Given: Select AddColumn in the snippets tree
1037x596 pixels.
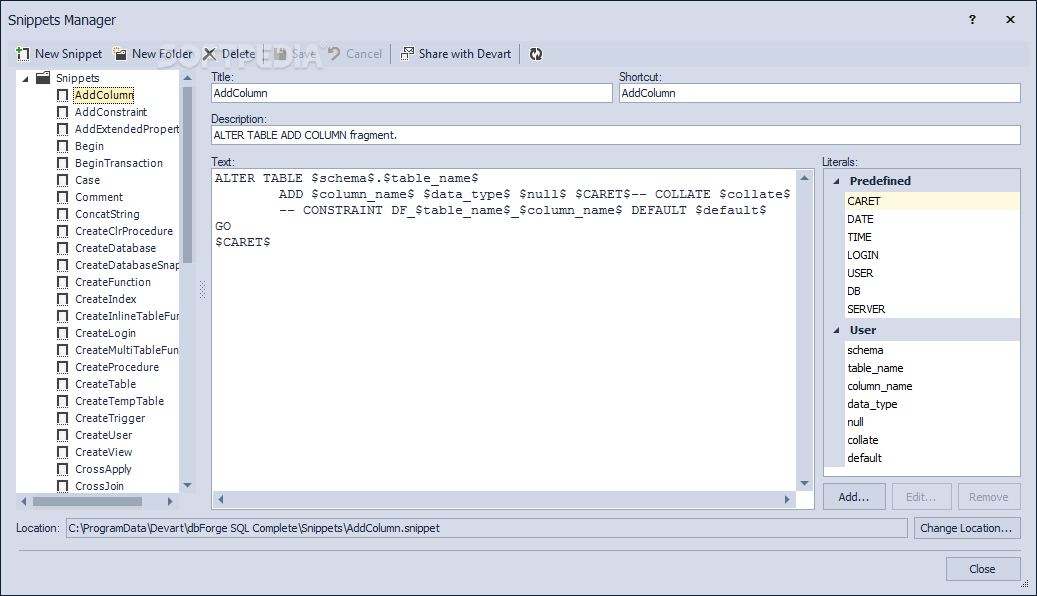Looking at the screenshot, I should coord(104,95).
